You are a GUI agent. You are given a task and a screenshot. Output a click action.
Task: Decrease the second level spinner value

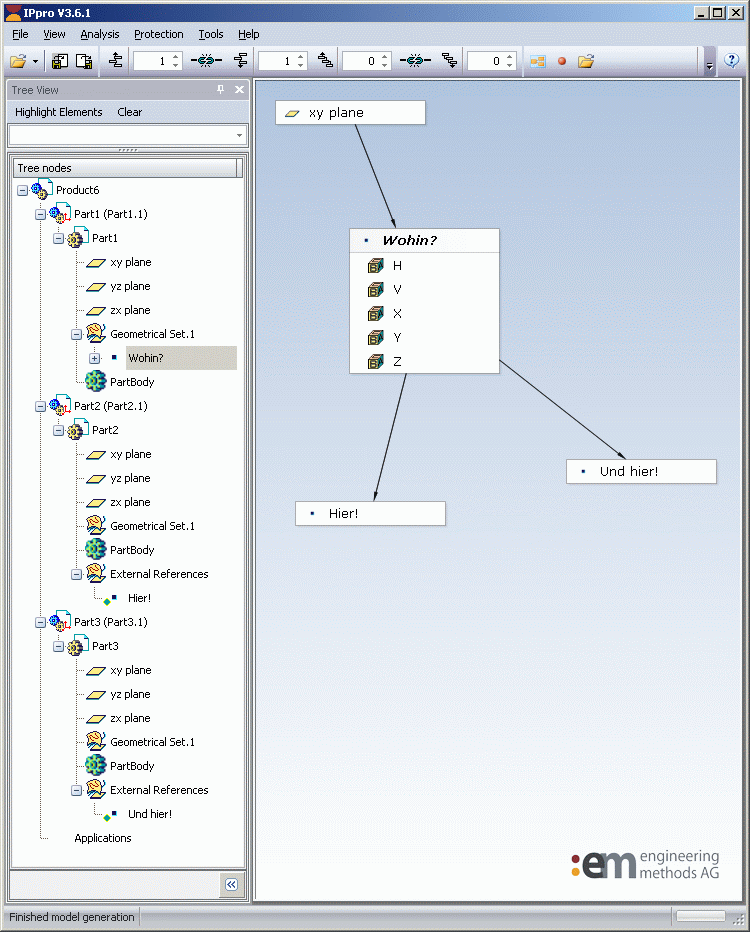[x=301, y=65]
